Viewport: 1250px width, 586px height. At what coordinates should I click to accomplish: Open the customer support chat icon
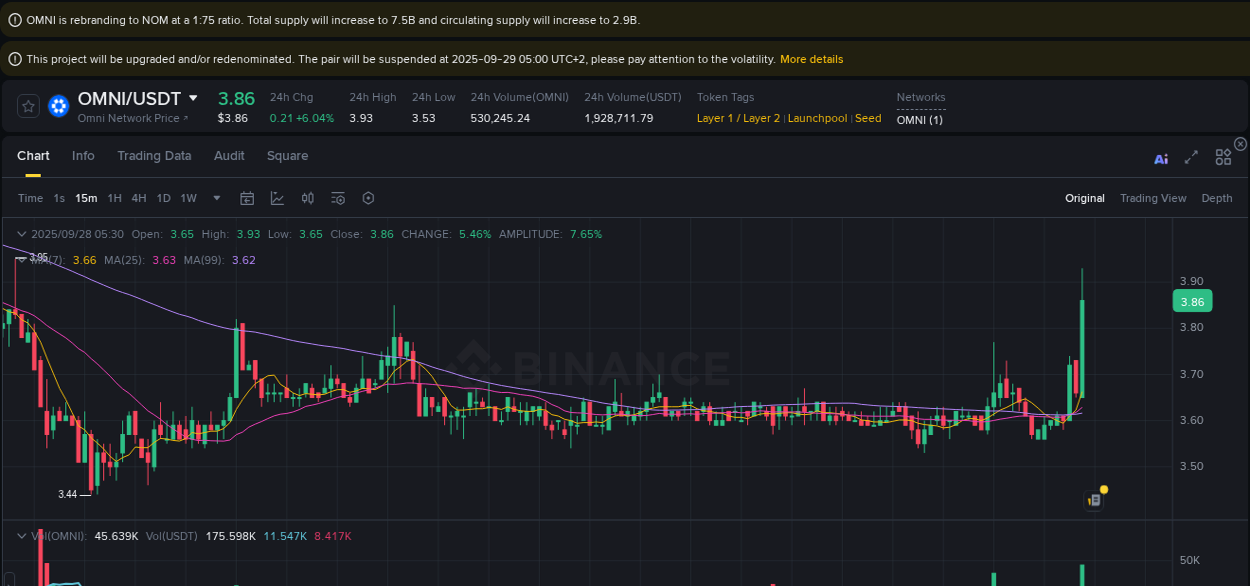[1093, 498]
